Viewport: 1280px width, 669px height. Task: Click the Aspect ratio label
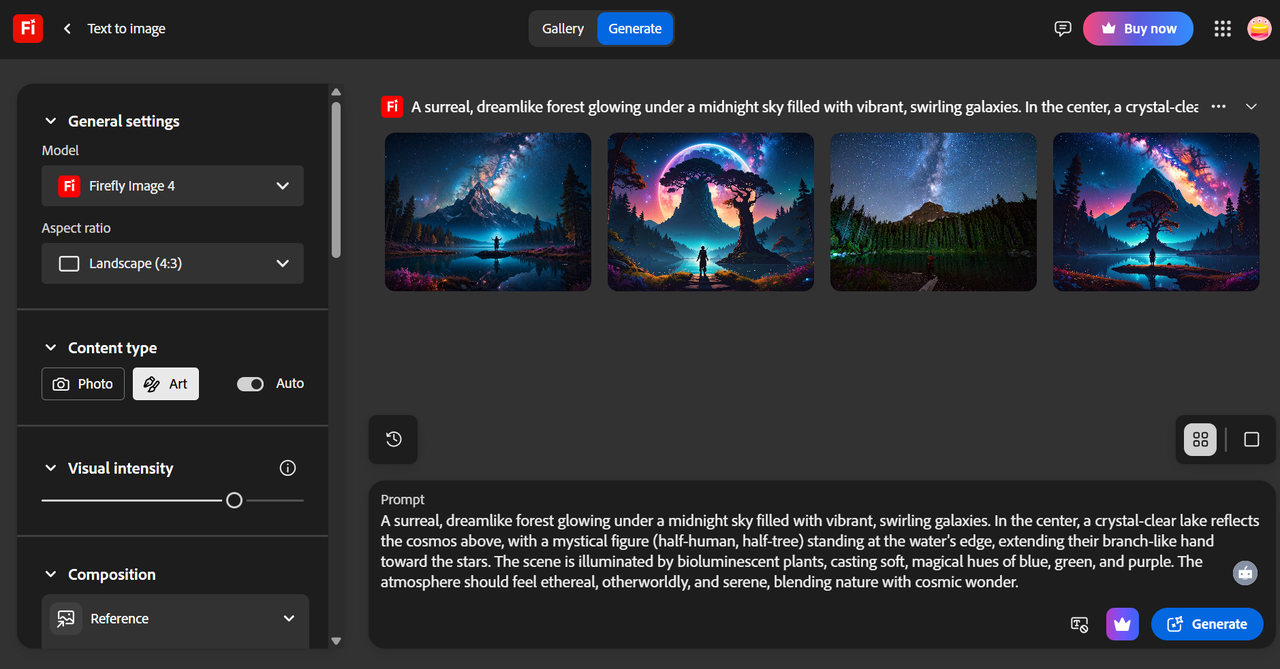76,228
